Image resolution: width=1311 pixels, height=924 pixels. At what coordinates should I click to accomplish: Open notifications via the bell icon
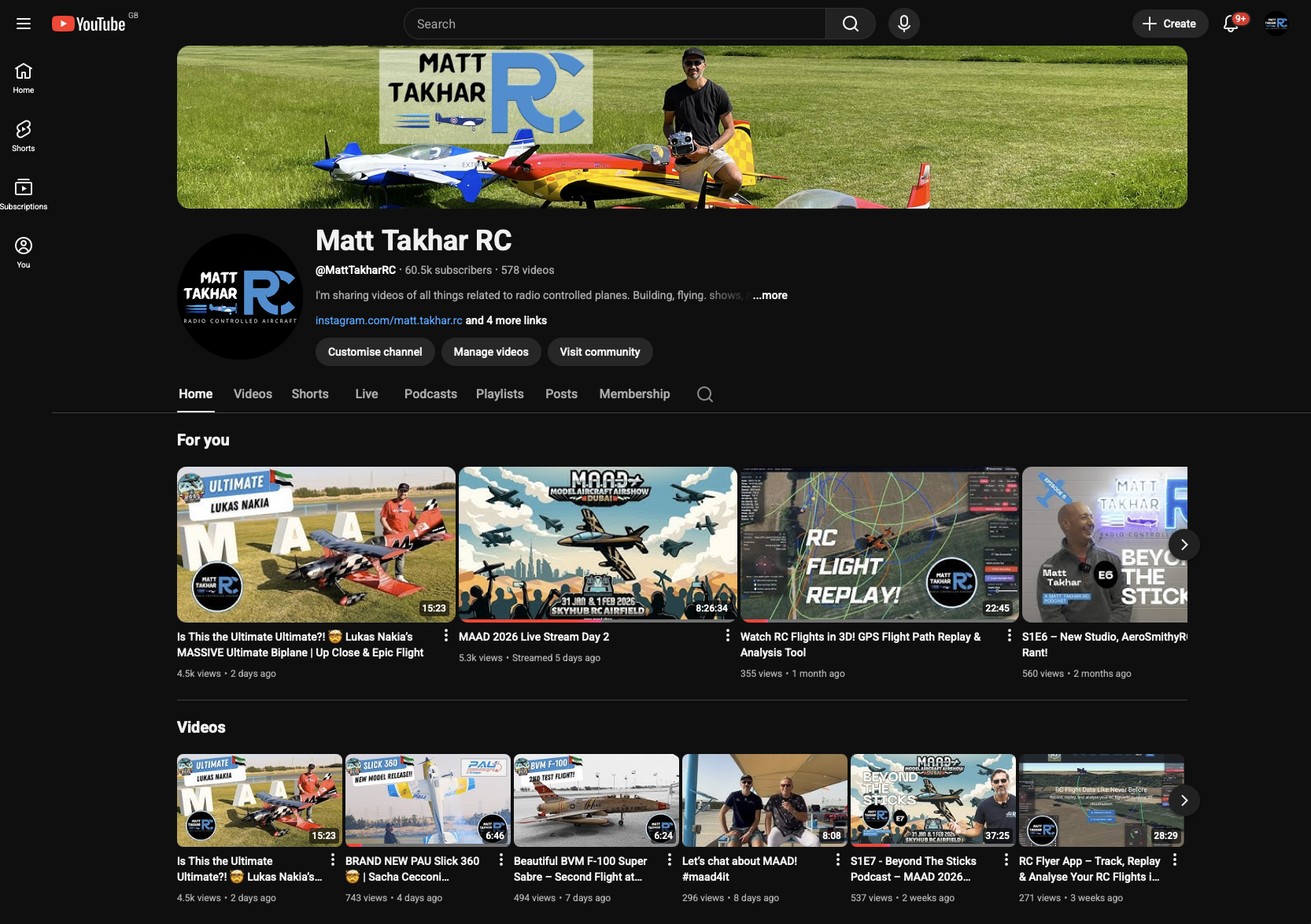(1230, 24)
